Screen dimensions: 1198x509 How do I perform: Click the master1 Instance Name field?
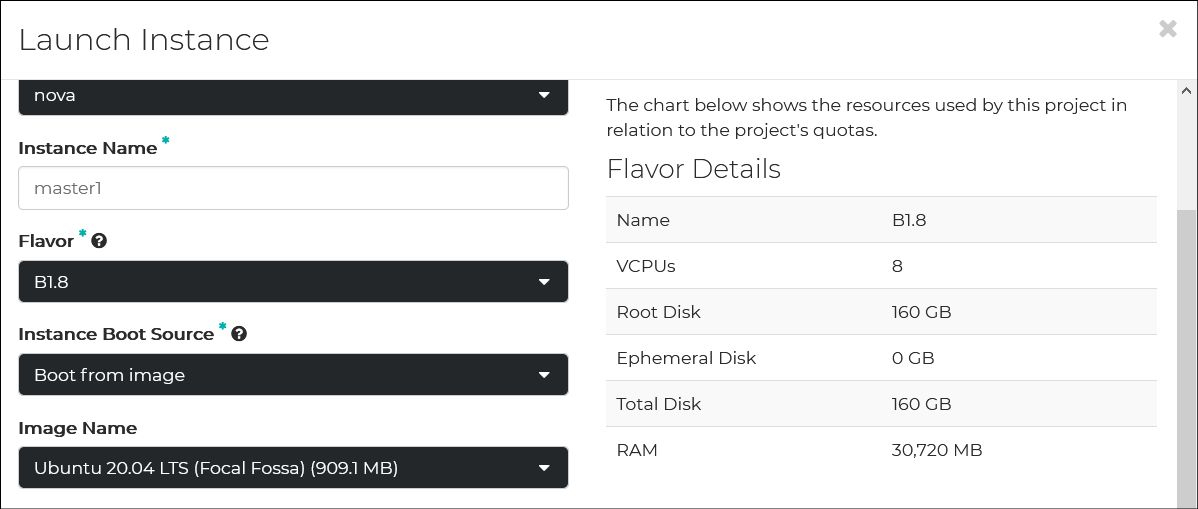pyautogui.click(x=293, y=188)
